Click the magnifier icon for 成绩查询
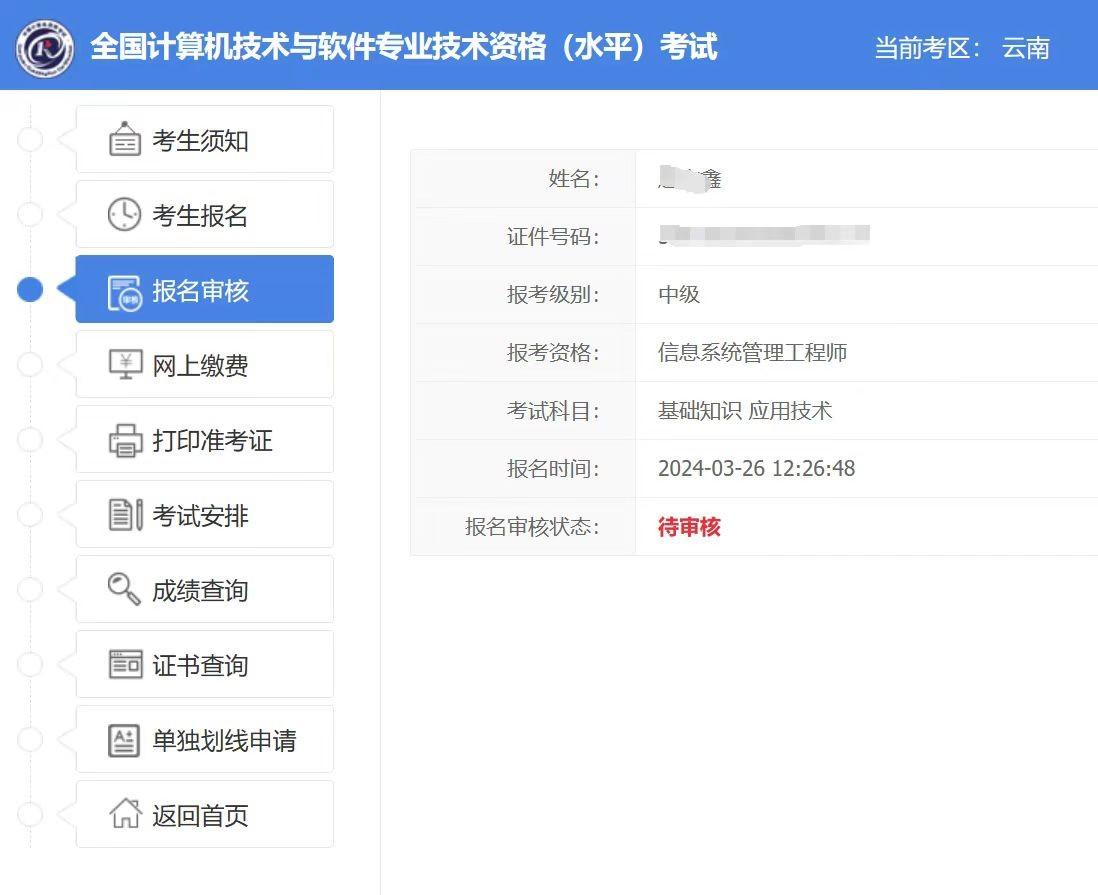This screenshot has width=1098, height=895. pos(125,590)
